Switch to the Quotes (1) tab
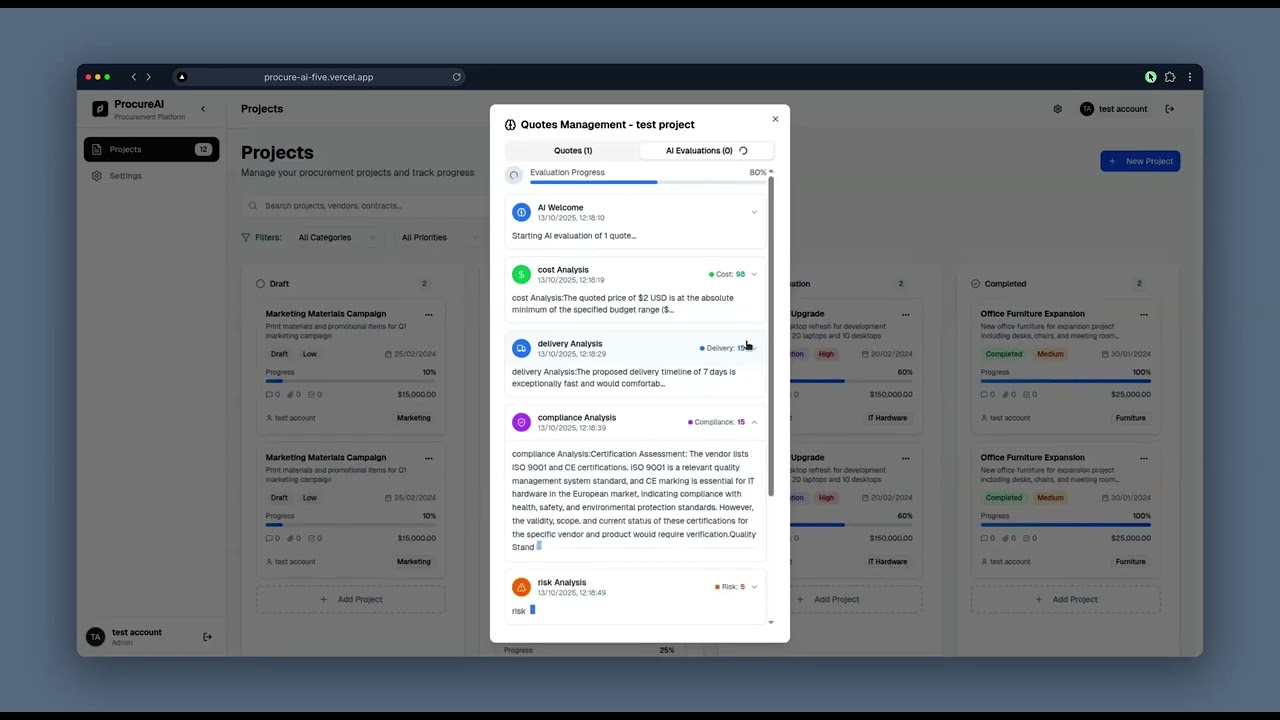 tap(573, 151)
